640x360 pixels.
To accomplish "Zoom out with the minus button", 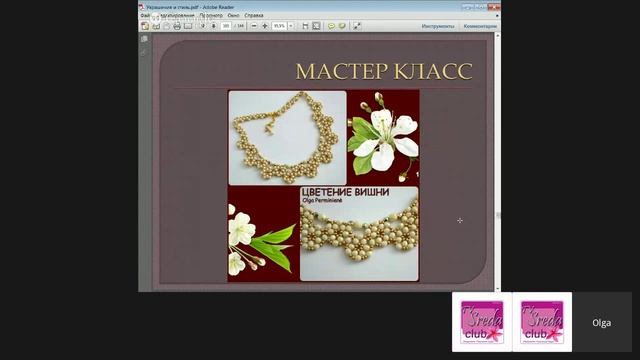I will 254,26.
